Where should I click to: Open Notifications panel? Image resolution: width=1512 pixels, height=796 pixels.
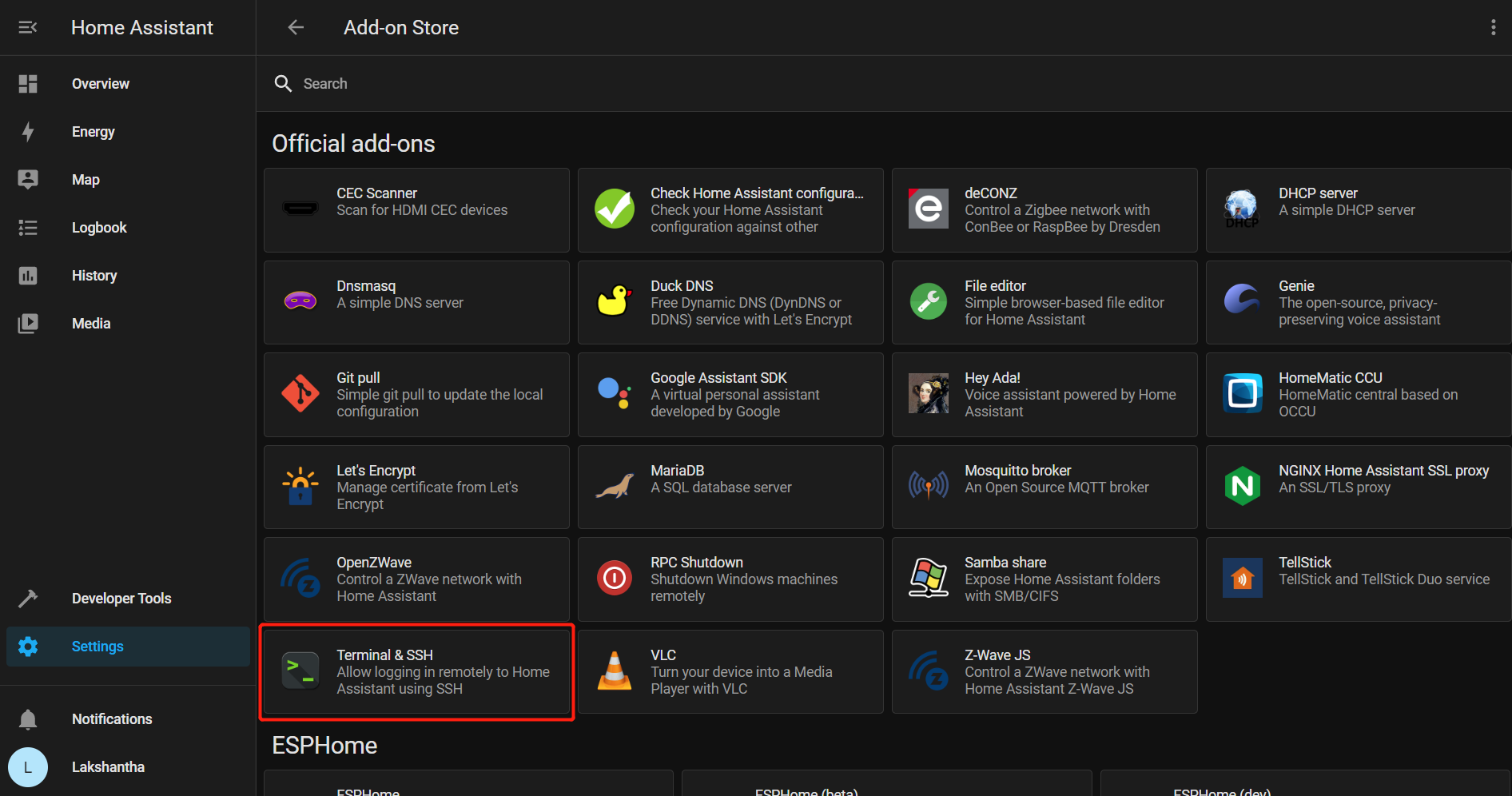coord(128,719)
